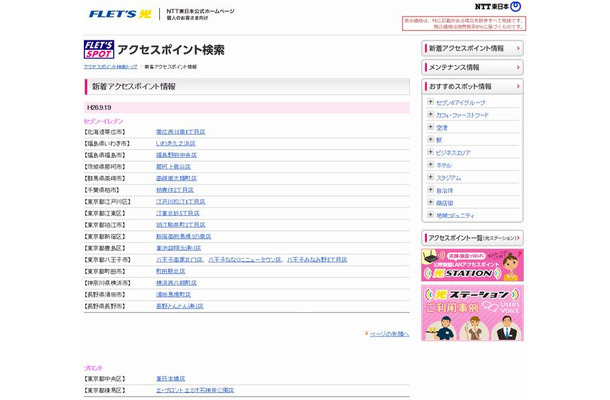This screenshot has width=610, height=400.
Task: Open the store link in 茨城県那珂市 row
Action: click(x=174, y=167)
